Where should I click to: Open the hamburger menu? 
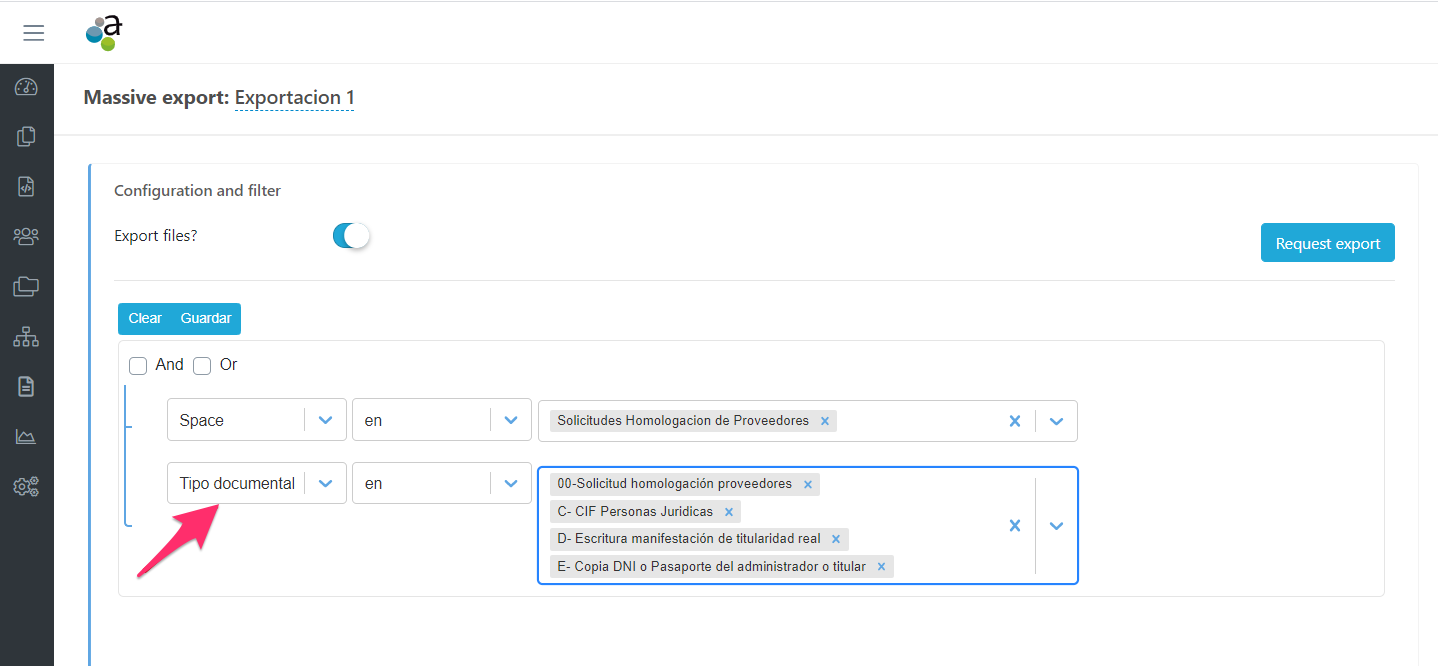click(x=34, y=33)
